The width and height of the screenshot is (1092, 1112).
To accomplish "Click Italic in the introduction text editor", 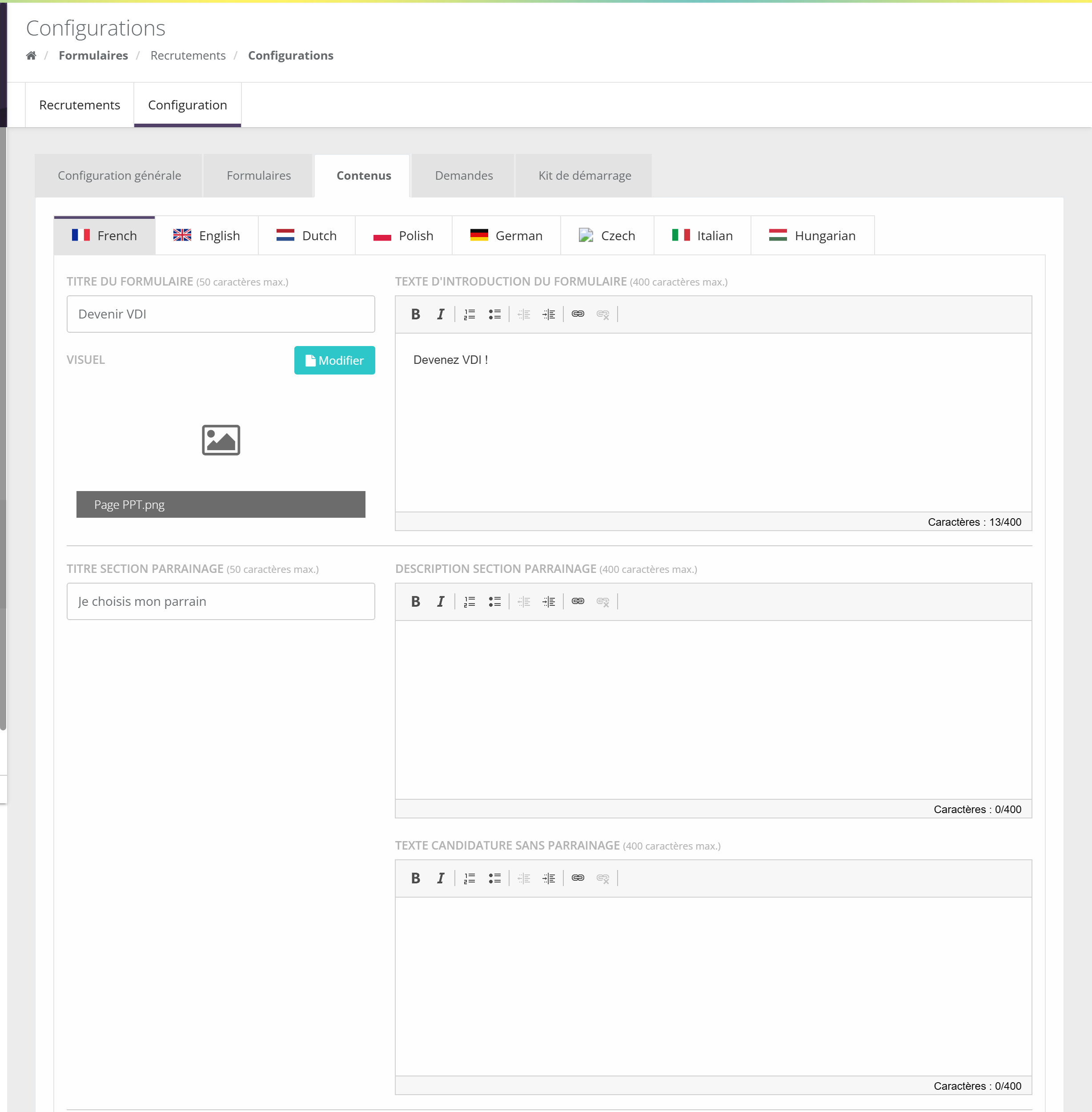I will point(441,314).
